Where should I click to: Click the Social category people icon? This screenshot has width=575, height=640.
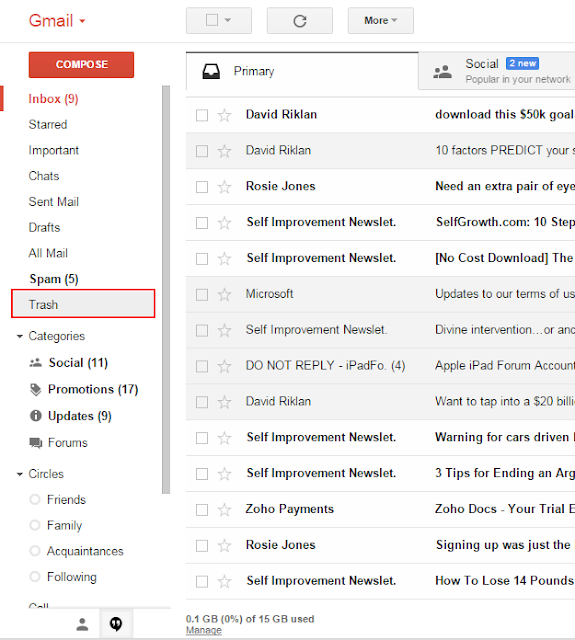pos(36,362)
